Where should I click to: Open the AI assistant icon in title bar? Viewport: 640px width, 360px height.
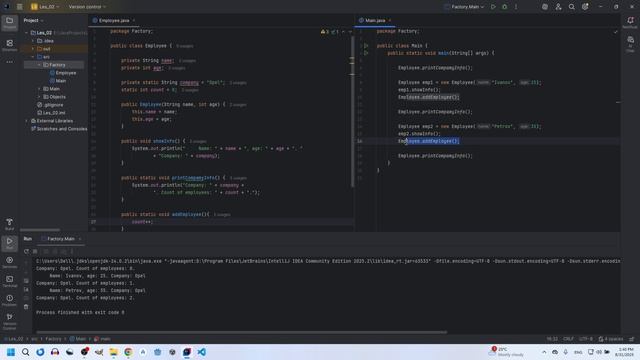click(x=544, y=7)
